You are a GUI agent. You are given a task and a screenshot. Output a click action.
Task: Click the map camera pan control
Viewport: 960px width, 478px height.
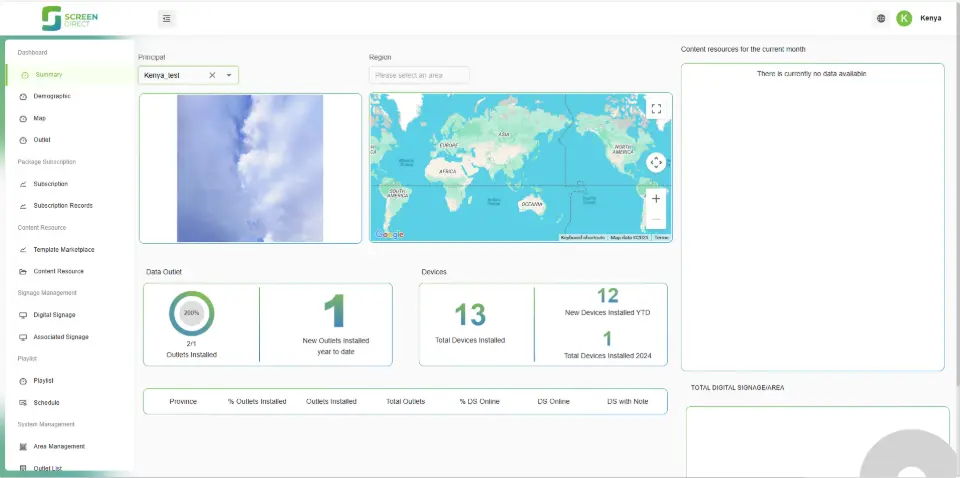[656, 162]
